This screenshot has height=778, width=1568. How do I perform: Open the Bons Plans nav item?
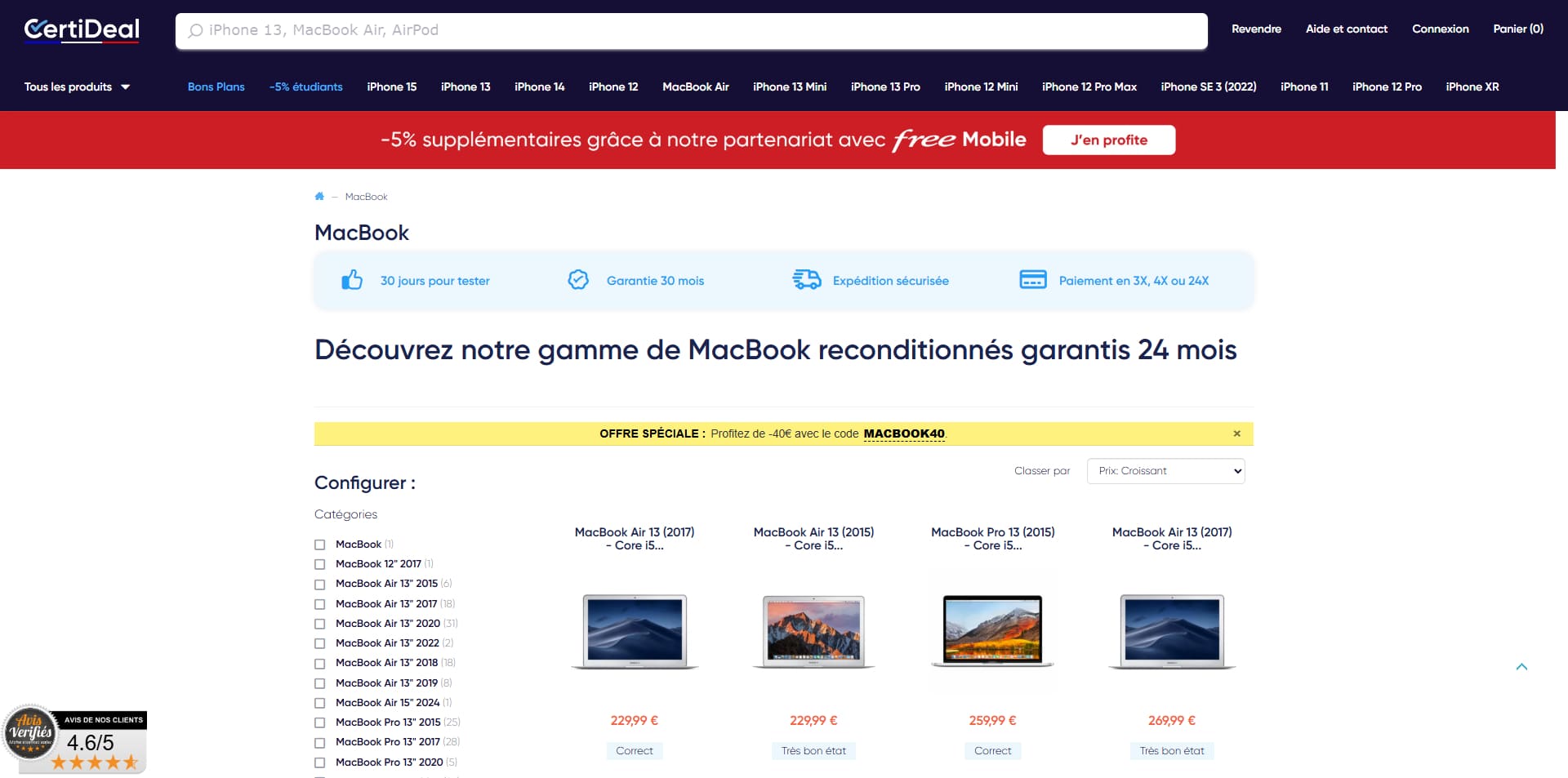(x=216, y=87)
